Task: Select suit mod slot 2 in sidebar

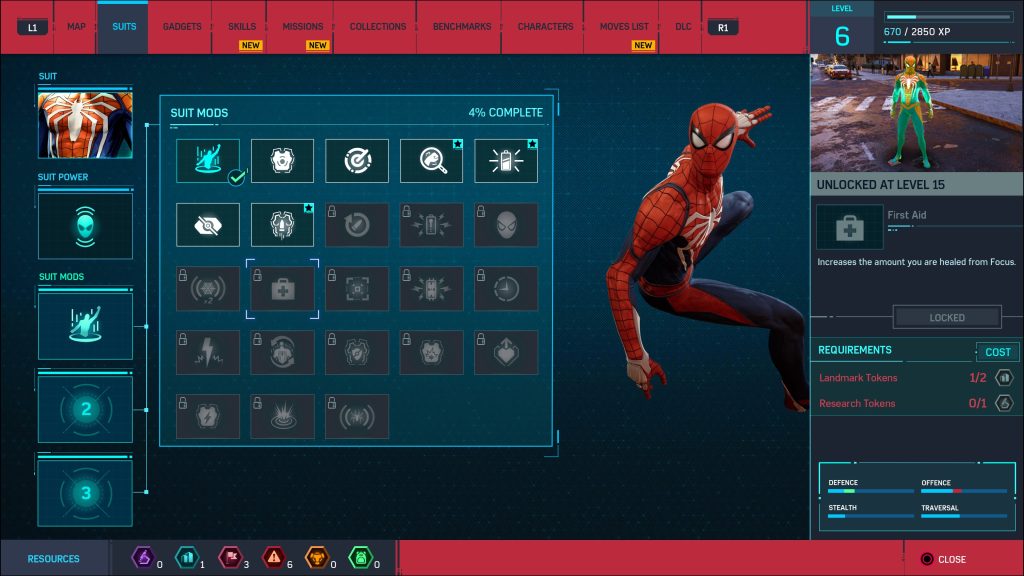Action: coord(85,408)
